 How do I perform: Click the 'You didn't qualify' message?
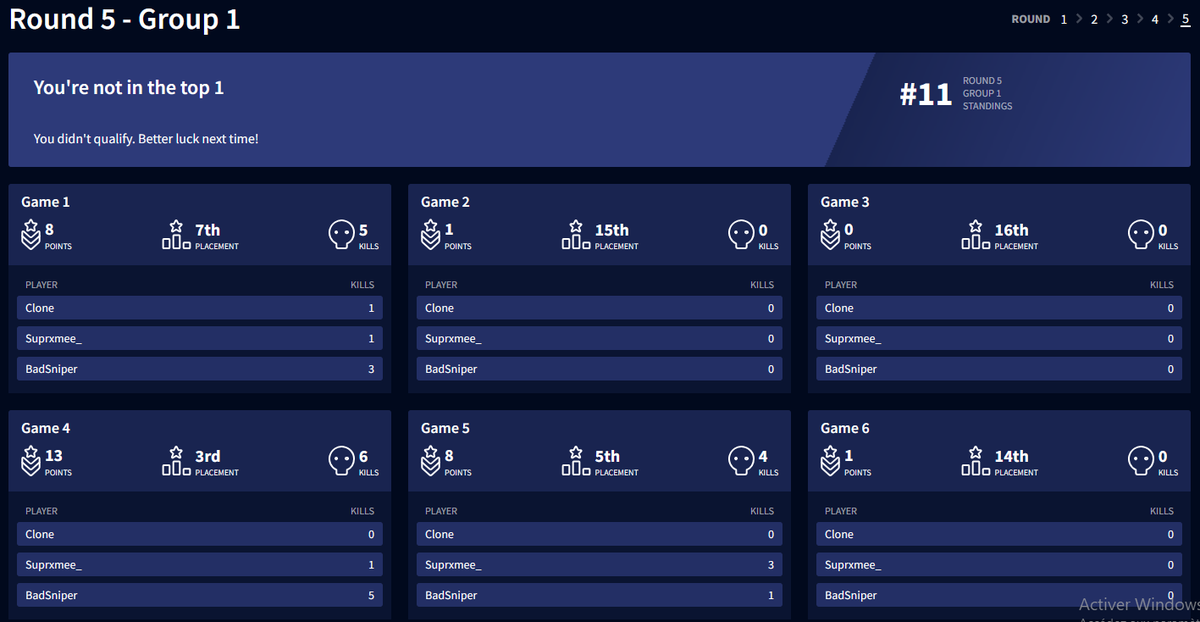(x=146, y=139)
